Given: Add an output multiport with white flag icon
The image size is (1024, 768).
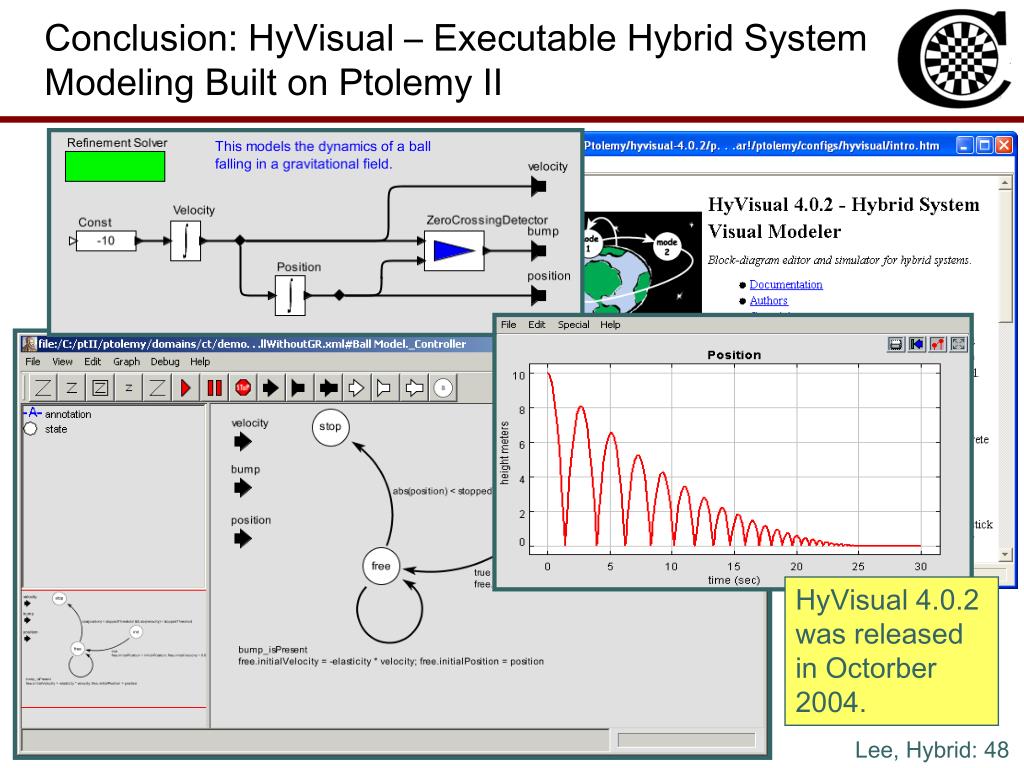Looking at the screenshot, I should [384, 388].
